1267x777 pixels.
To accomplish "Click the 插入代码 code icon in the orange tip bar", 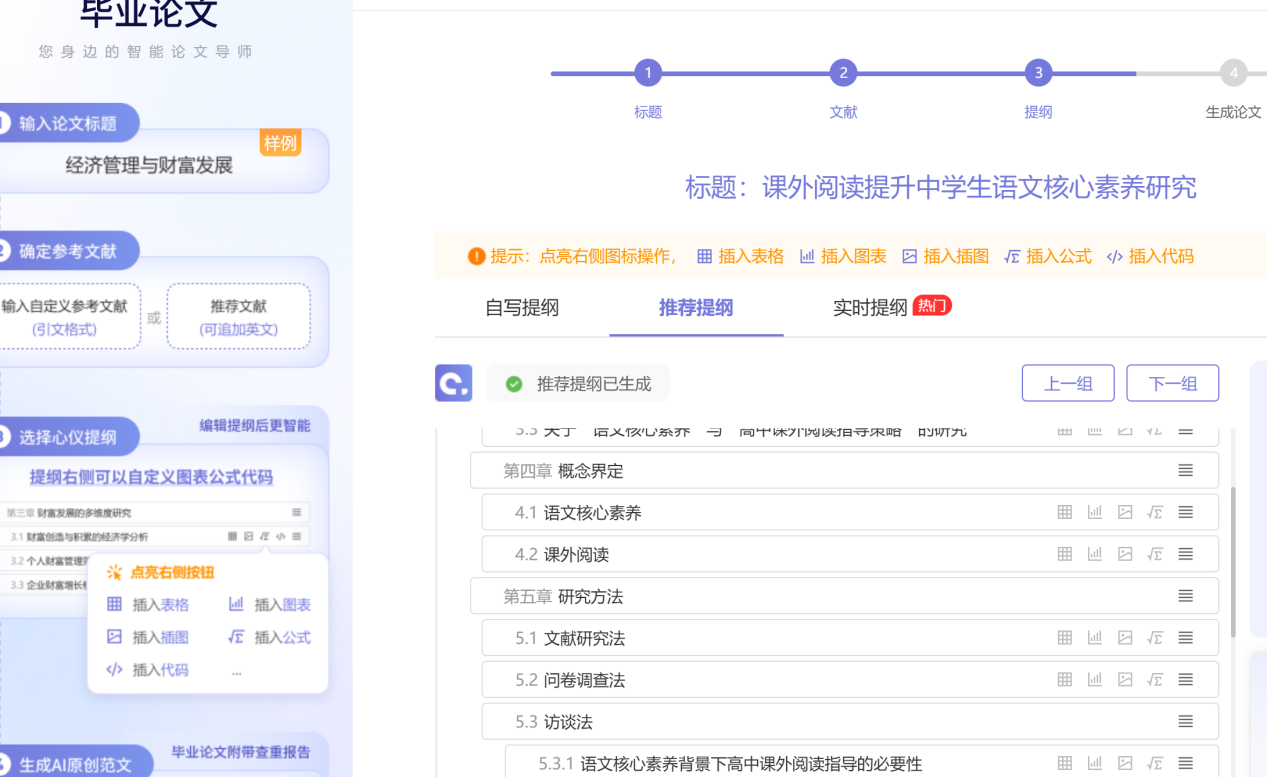I will 1114,256.
